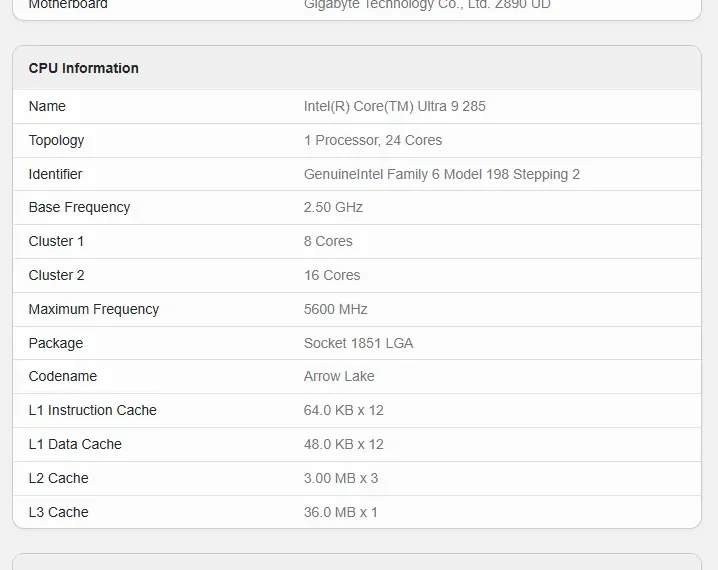Select the Identifier row label
This screenshot has width=718, height=570.
click(x=55, y=174)
